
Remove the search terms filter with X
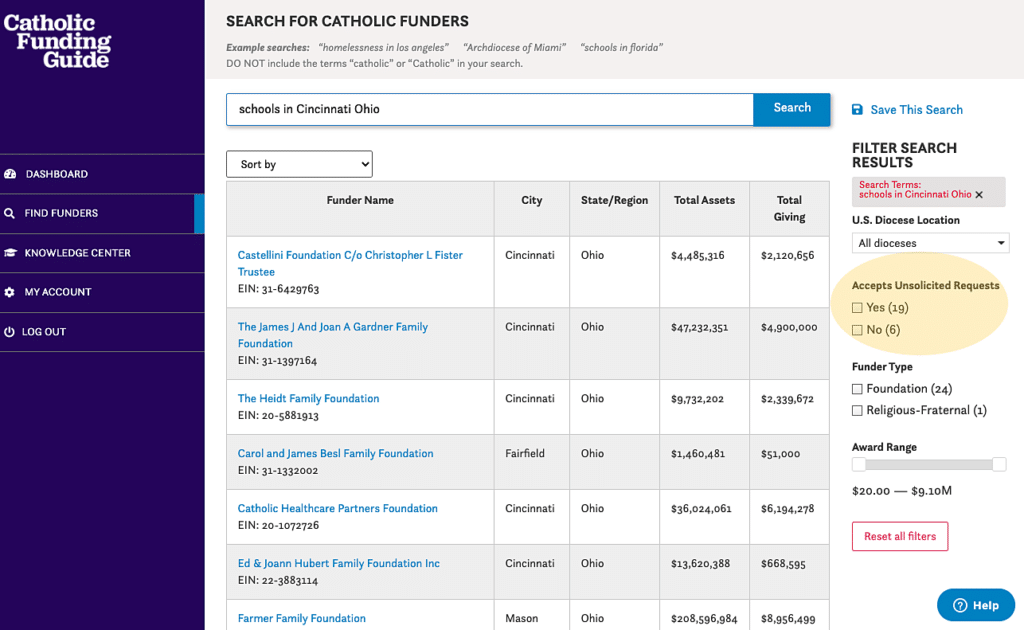pyautogui.click(x=979, y=195)
